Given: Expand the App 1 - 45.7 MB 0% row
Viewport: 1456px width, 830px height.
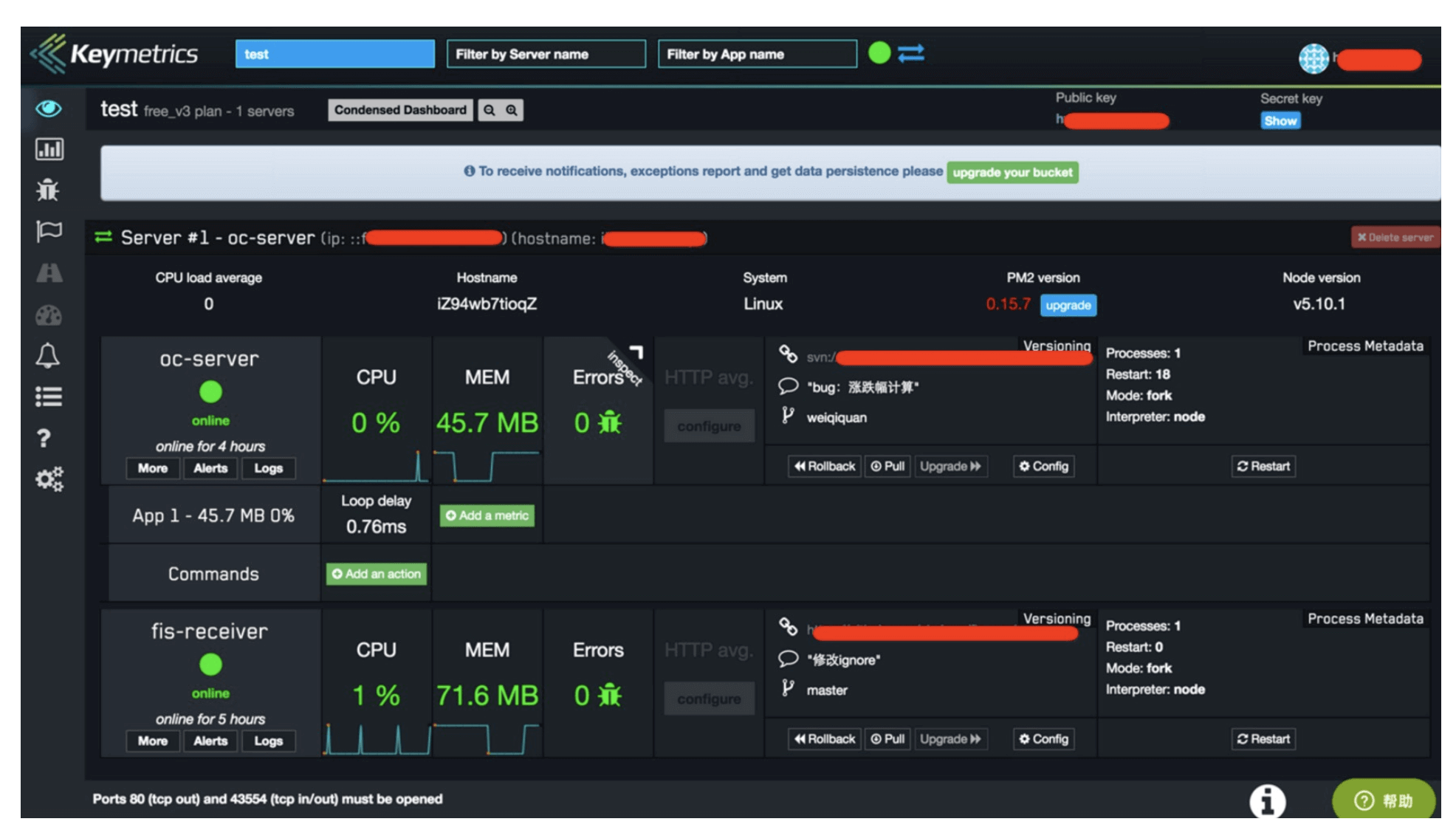Looking at the screenshot, I should (213, 515).
